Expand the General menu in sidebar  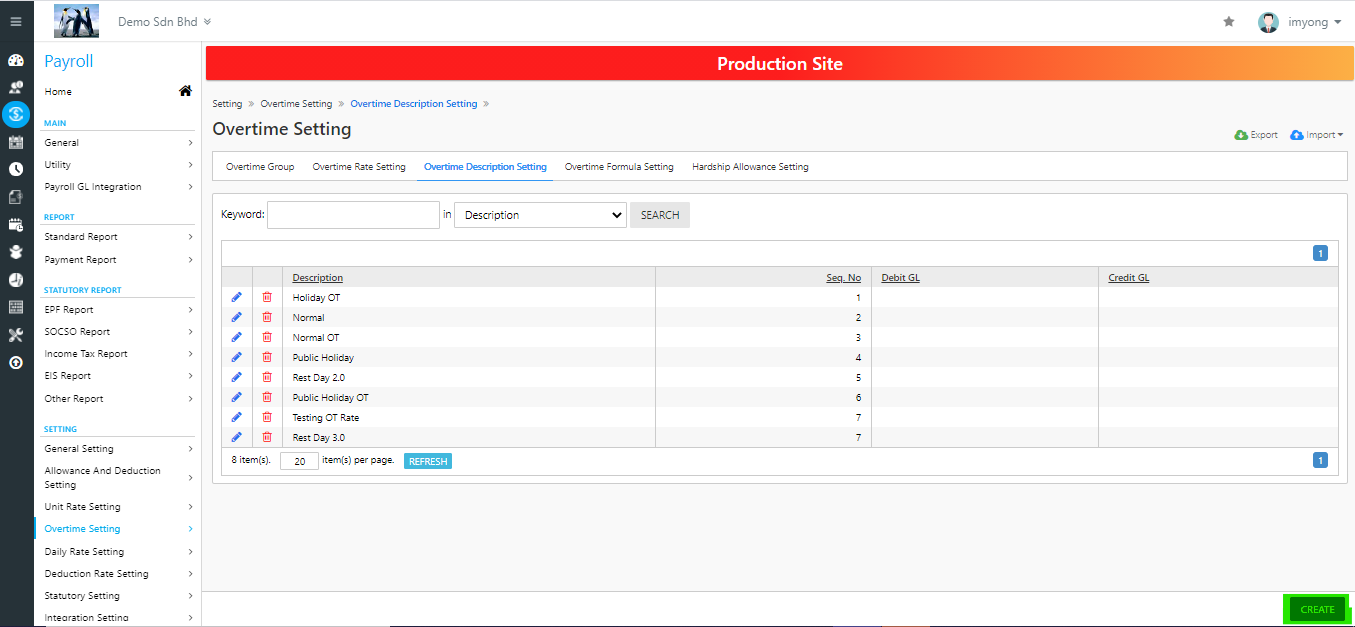coord(118,143)
